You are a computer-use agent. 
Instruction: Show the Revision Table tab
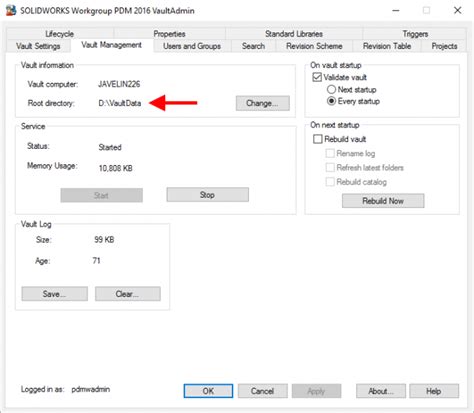tap(387, 46)
